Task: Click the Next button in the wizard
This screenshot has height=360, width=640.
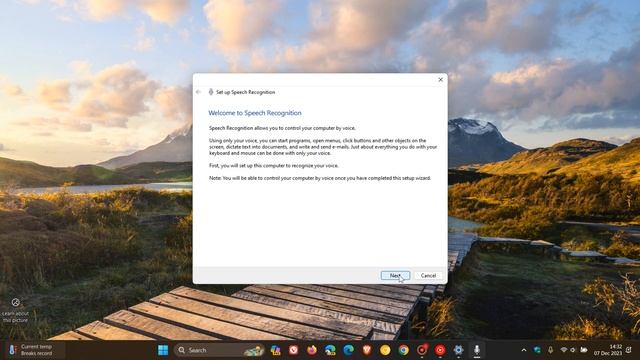Action: (395, 276)
